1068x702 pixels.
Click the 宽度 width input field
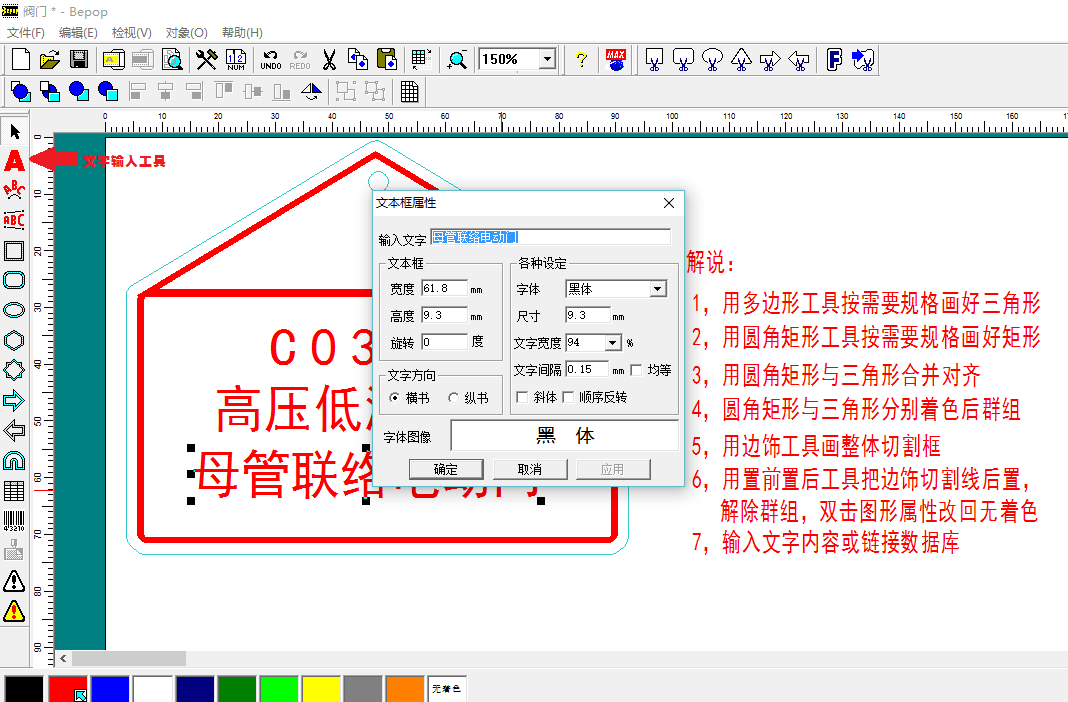click(444, 289)
